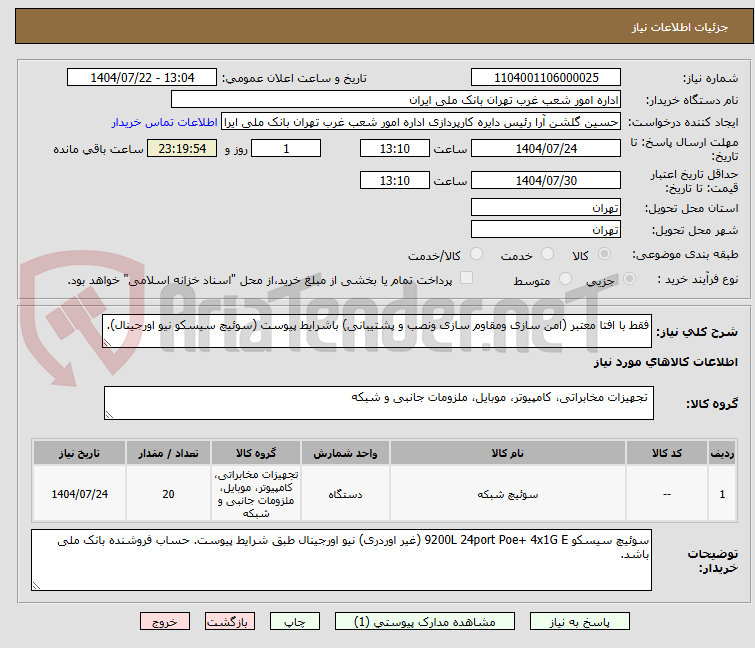The width and height of the screenshot is (755, 648).
Task: Click the 'گروه کالا' column header in table
Action: (256, 453)
